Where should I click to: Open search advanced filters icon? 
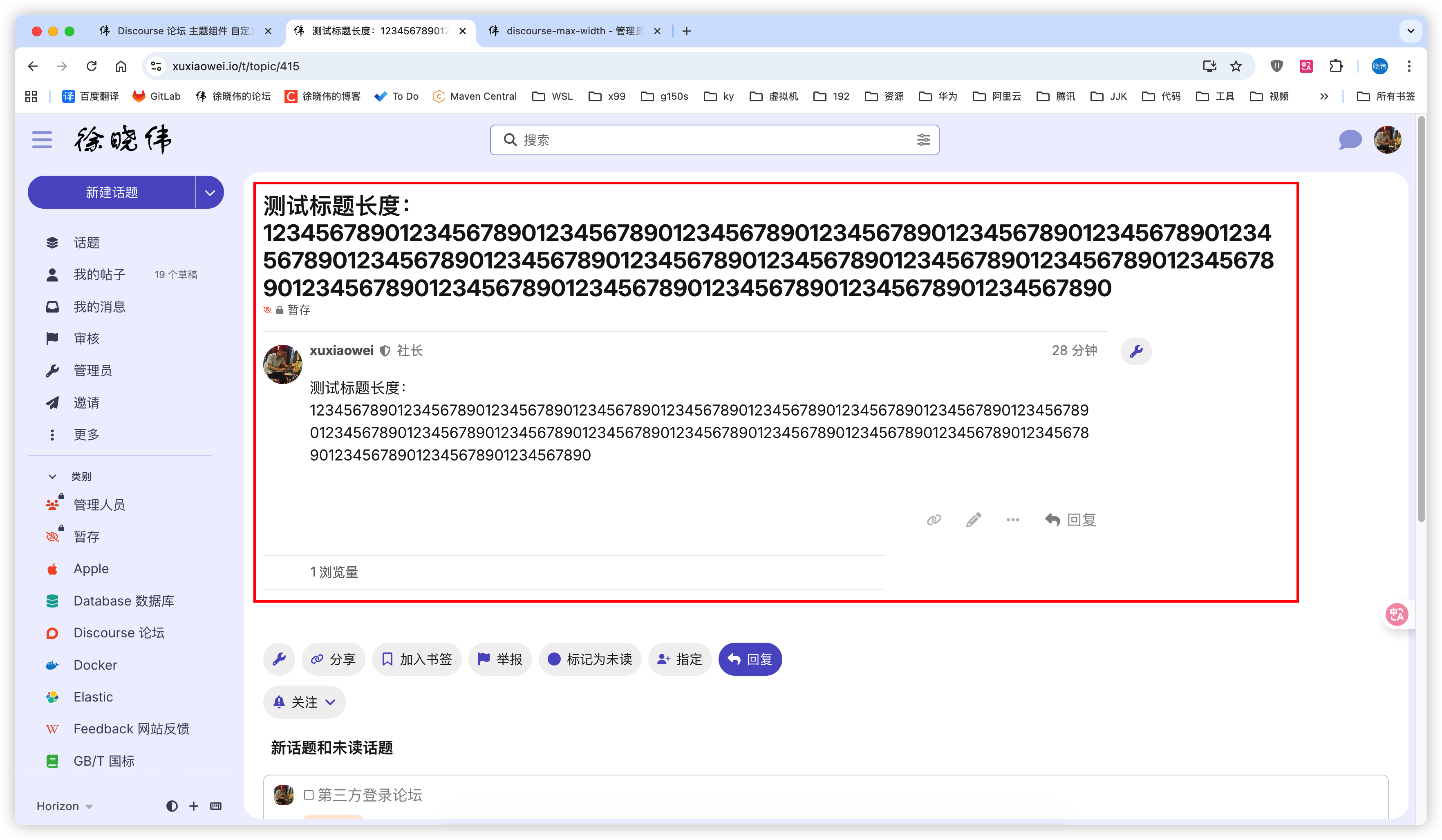[923, 140]
